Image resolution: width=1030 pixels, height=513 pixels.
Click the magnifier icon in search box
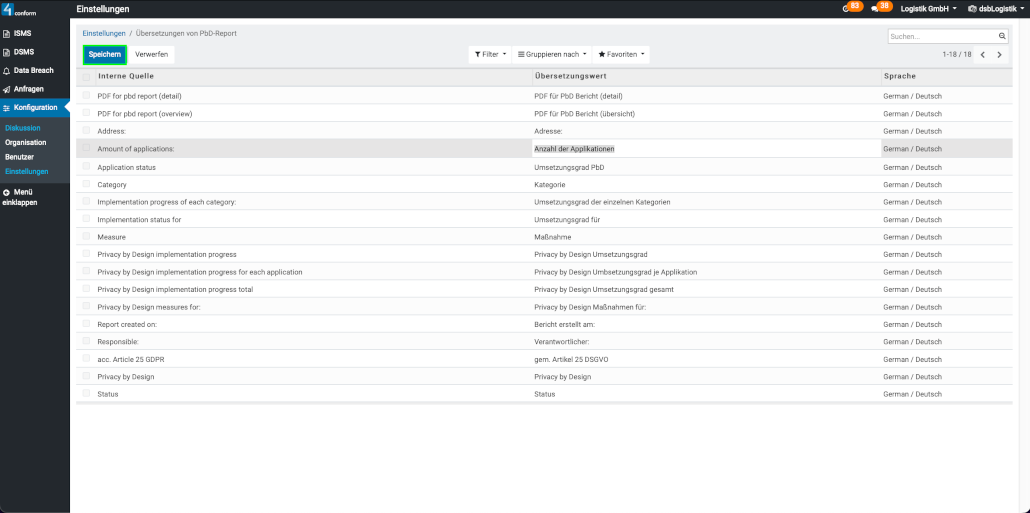[1002, 36]
